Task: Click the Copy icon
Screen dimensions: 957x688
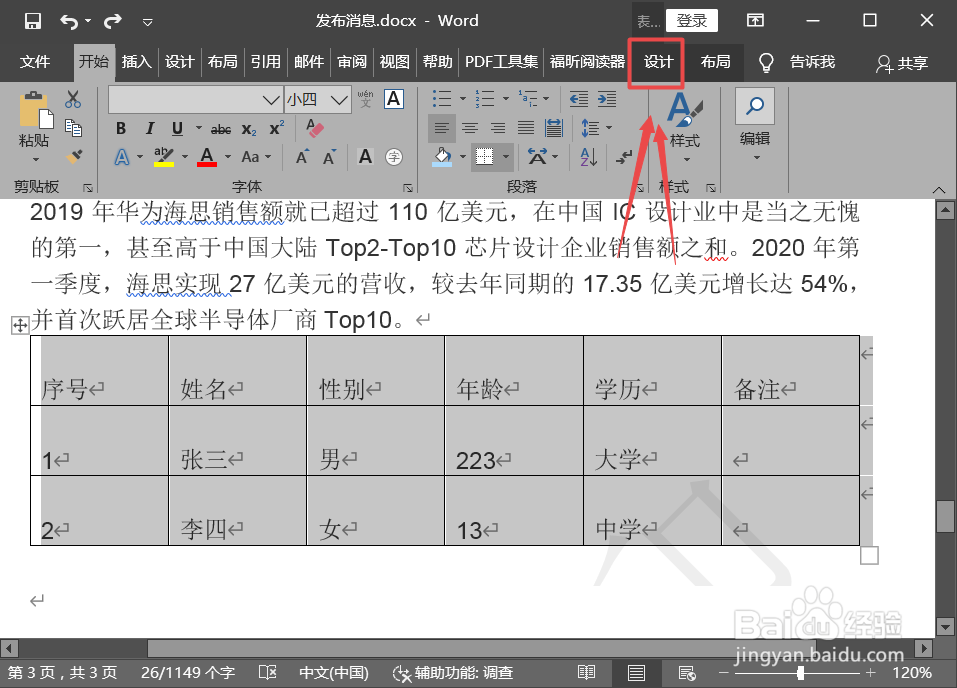Action: point(73,128)
